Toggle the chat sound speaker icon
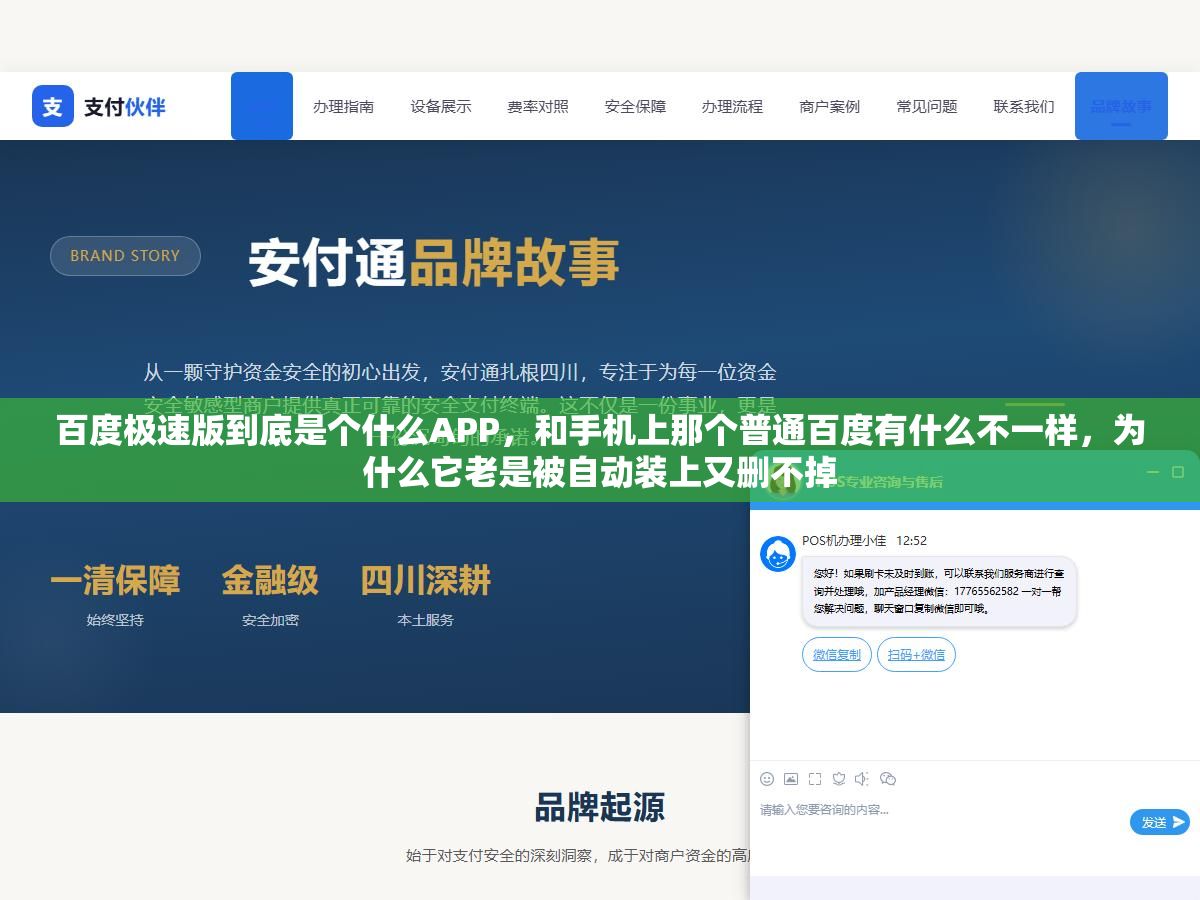Image resolution: width=1200 pixels, height=900 pixels. click(x=863, y=779)
